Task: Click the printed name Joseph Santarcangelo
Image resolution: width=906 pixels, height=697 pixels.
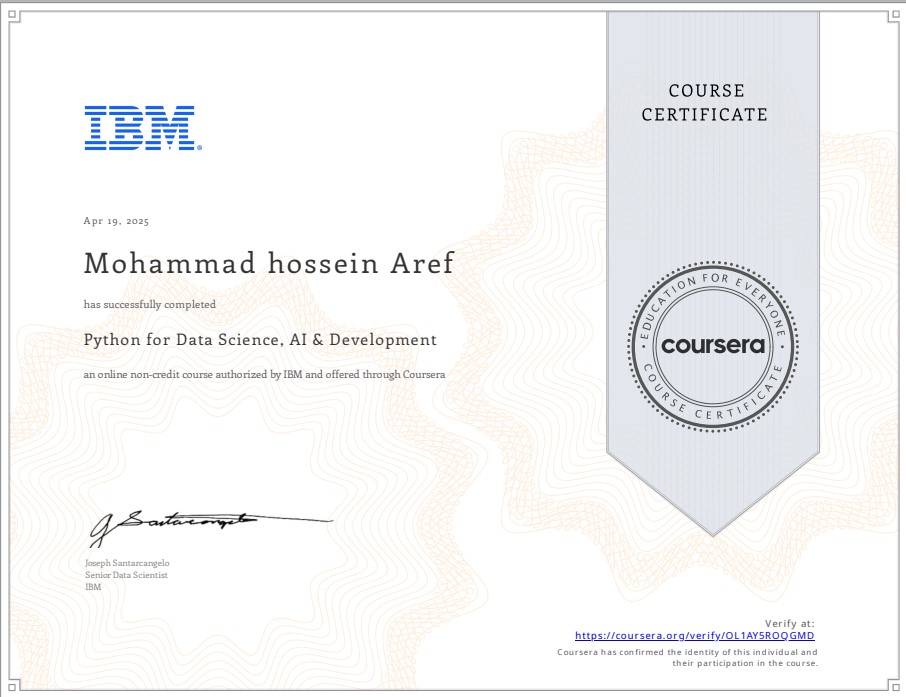Action: (x=127, y=563)
